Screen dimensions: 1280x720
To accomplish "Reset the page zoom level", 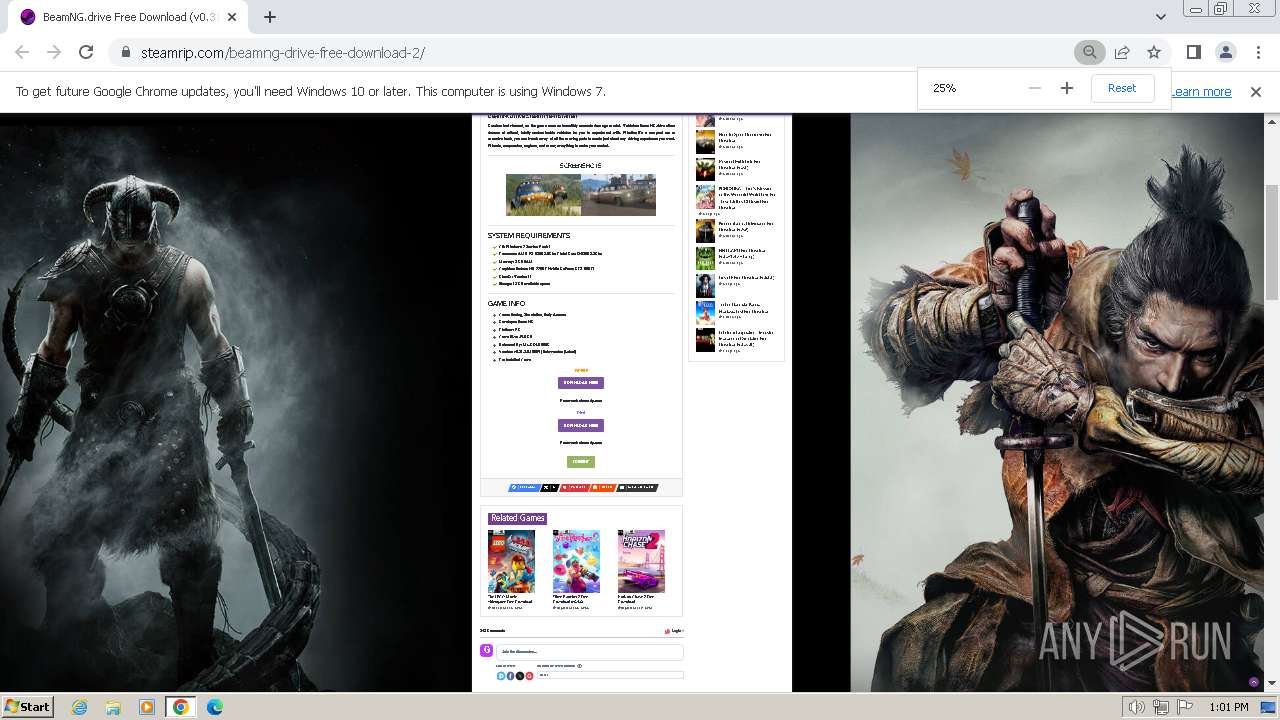I will 1122,88.
